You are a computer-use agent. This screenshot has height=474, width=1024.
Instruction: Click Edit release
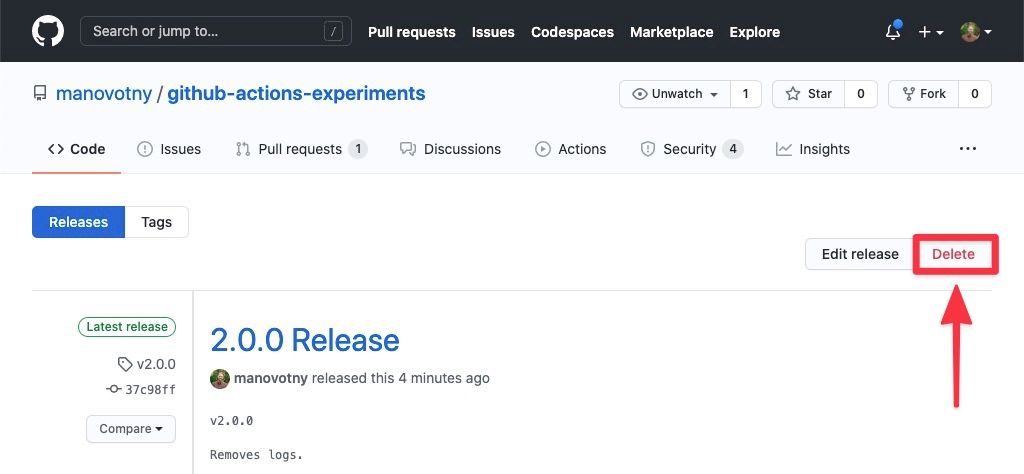pyautogui.click(x=859, y=254)
